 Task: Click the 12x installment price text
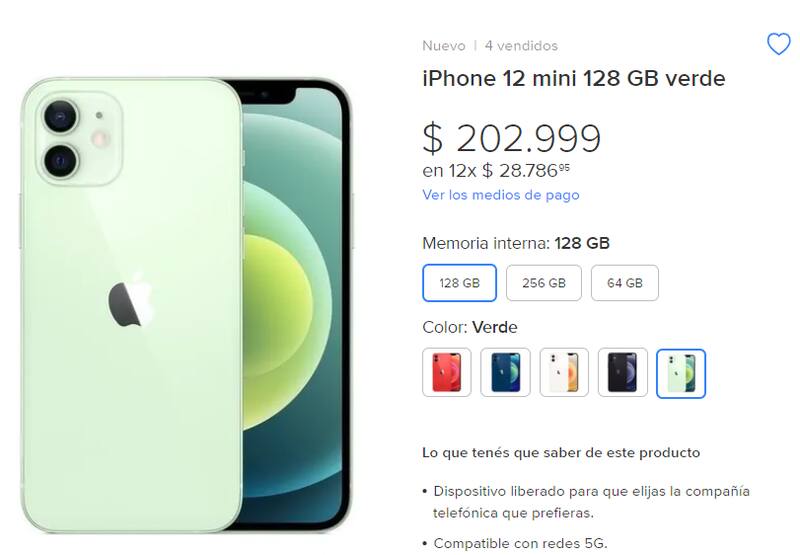[496, 170]
